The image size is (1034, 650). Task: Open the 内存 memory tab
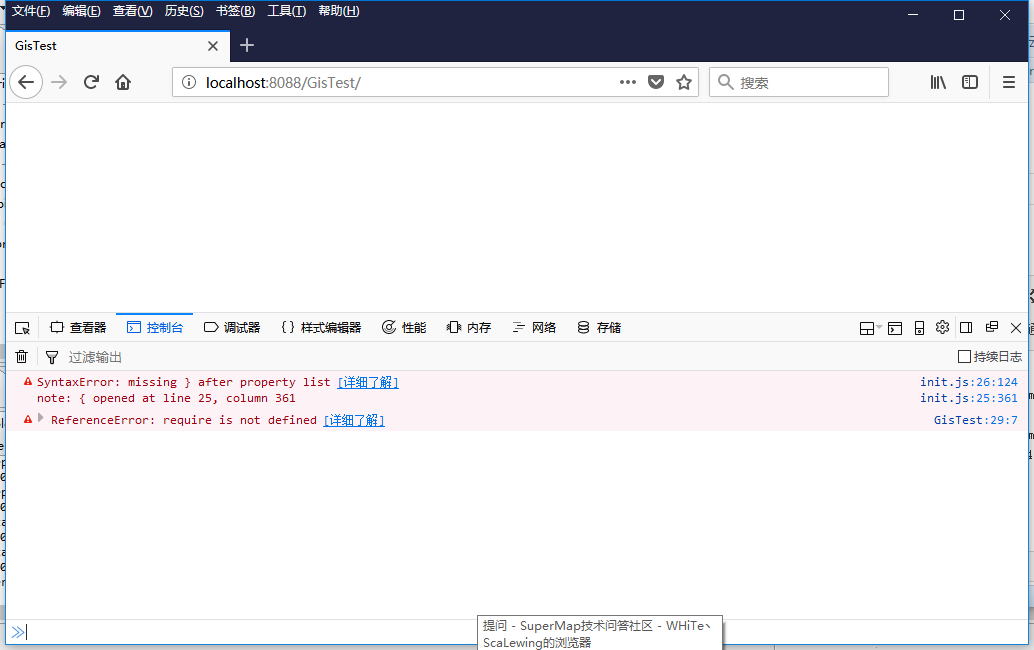pyautogui.click(x=469, y=328)
